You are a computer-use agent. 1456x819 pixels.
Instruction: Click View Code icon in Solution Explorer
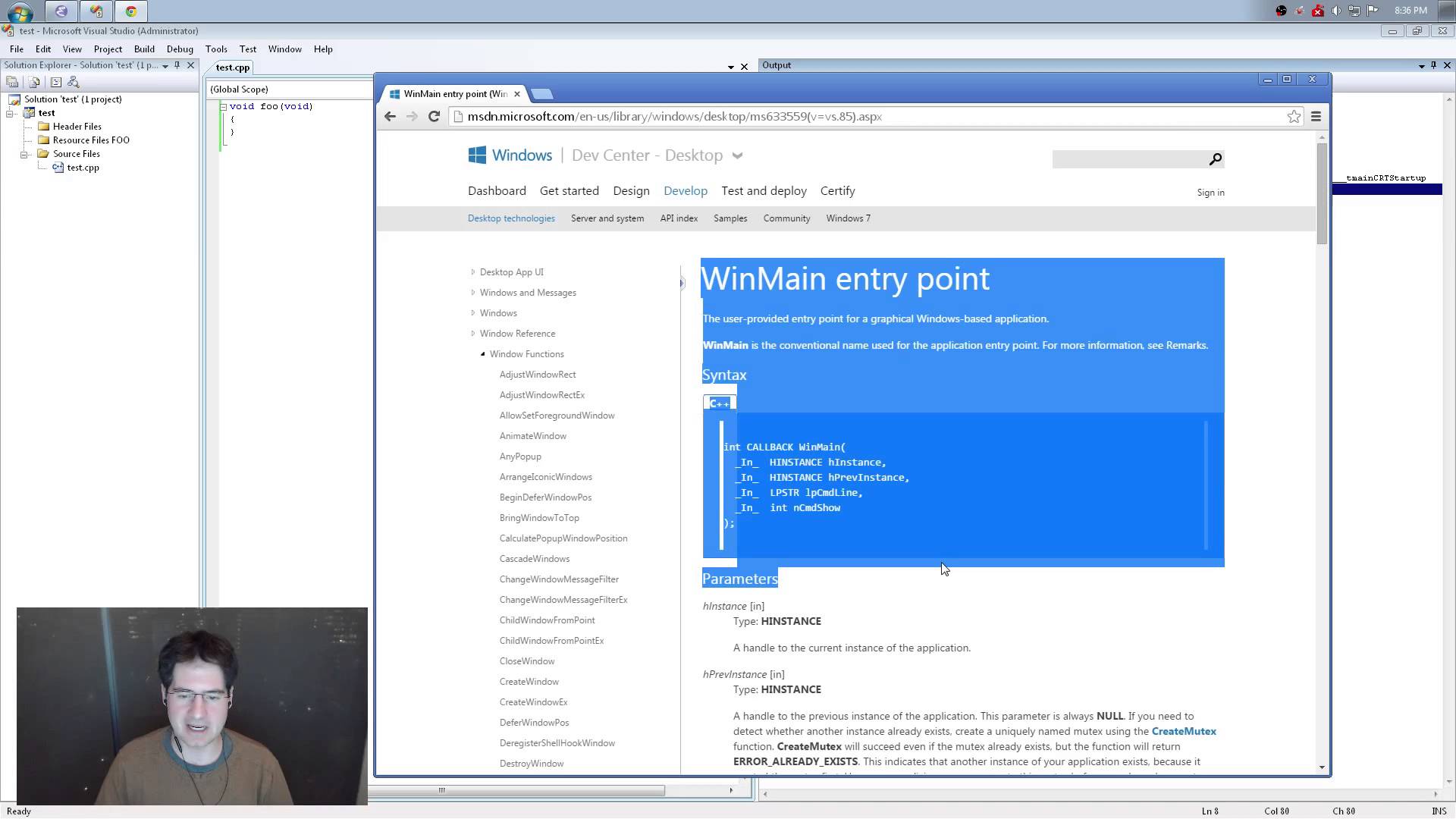click(x=55, y=82)
